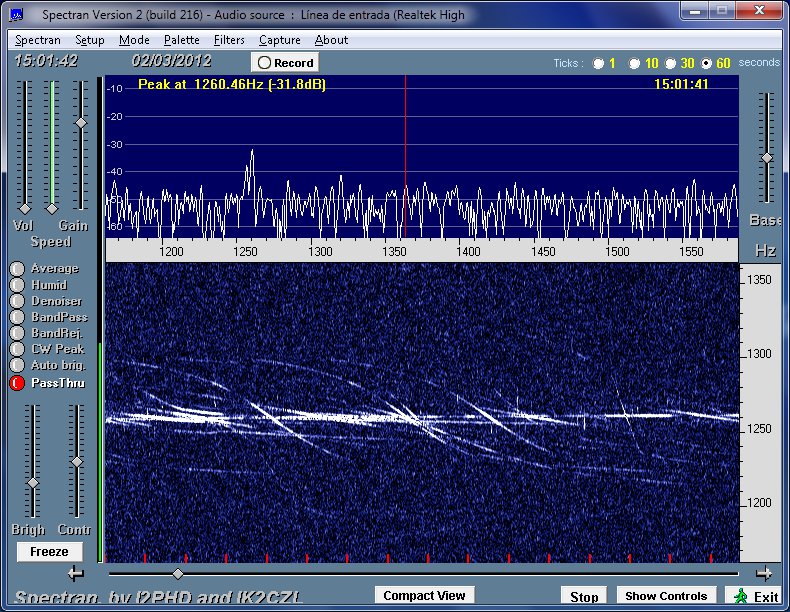Select the 60 seconds ticks option
Viewport: 790px width, 612px height.
(706, 63)
